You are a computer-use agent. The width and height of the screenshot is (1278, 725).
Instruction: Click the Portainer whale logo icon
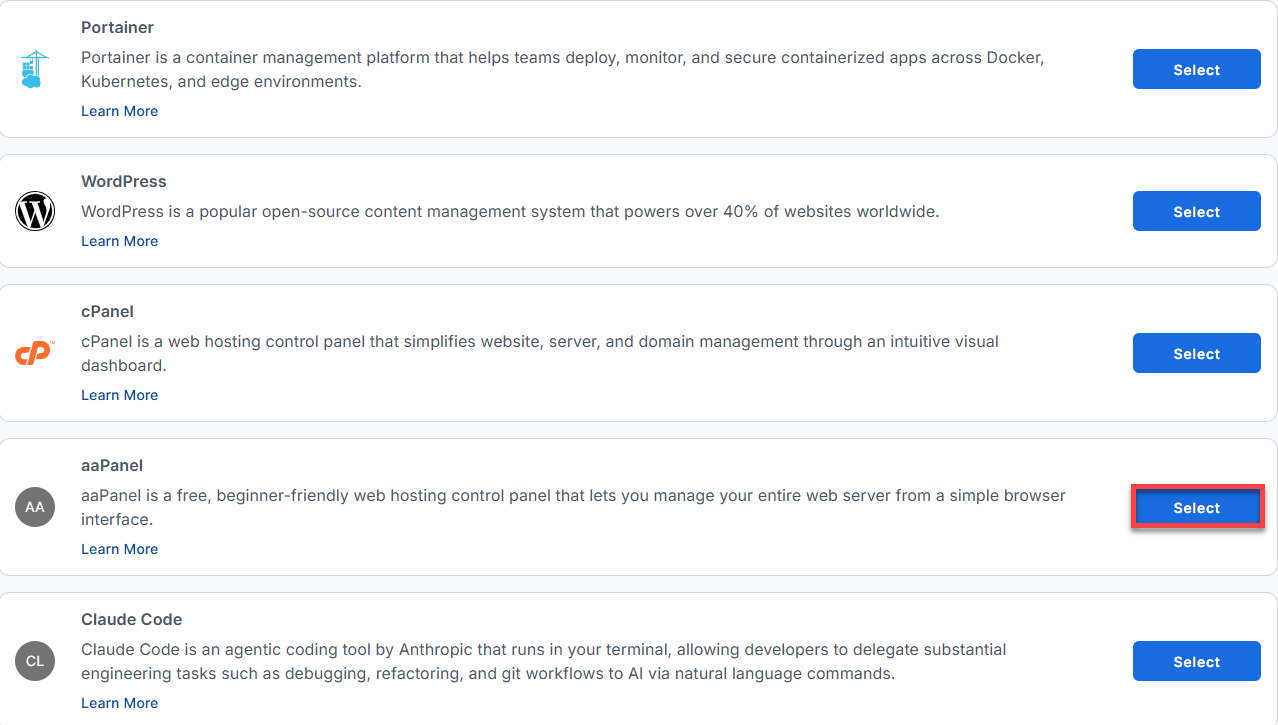[x=34, y=69]
